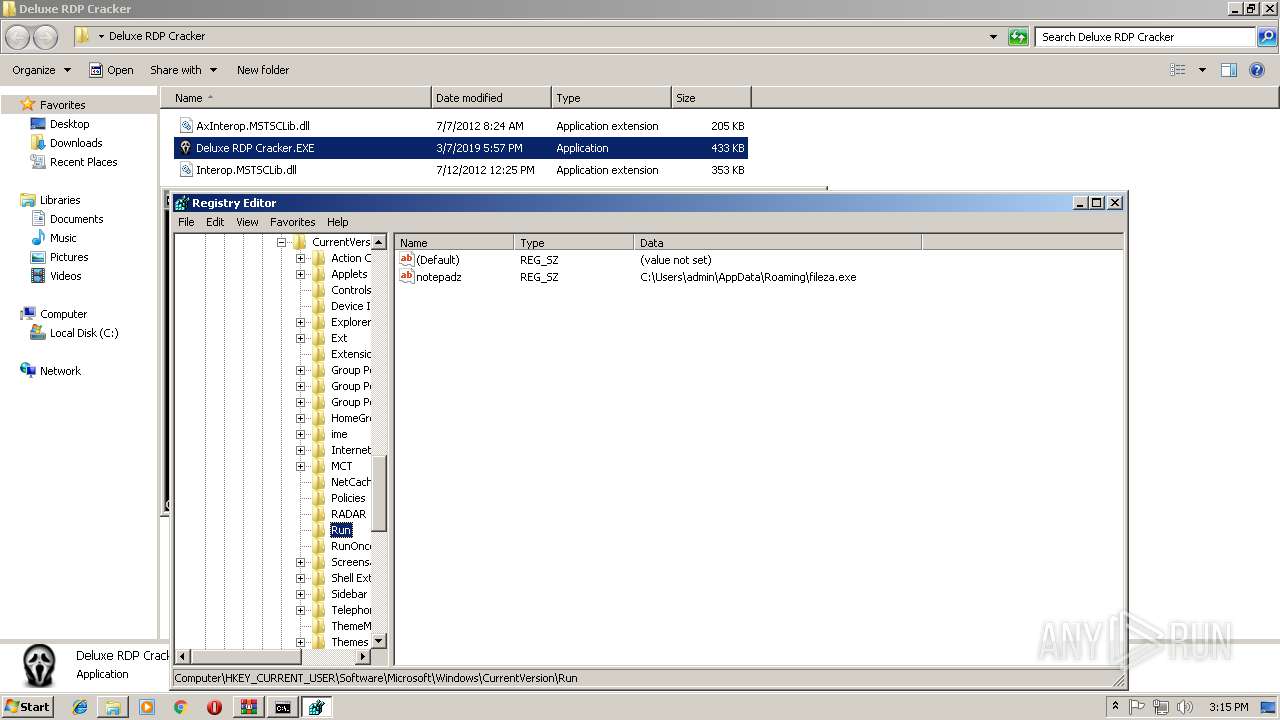The height and width of the screenshot is (720, 1280).
Task: Click the Explorer Forward navigation arrow
Action: pyautogui.click(x=46, y=37)
